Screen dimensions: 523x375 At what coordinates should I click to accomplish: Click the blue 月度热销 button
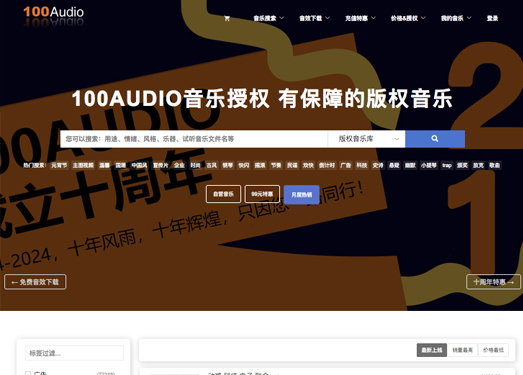coord(302,195)
